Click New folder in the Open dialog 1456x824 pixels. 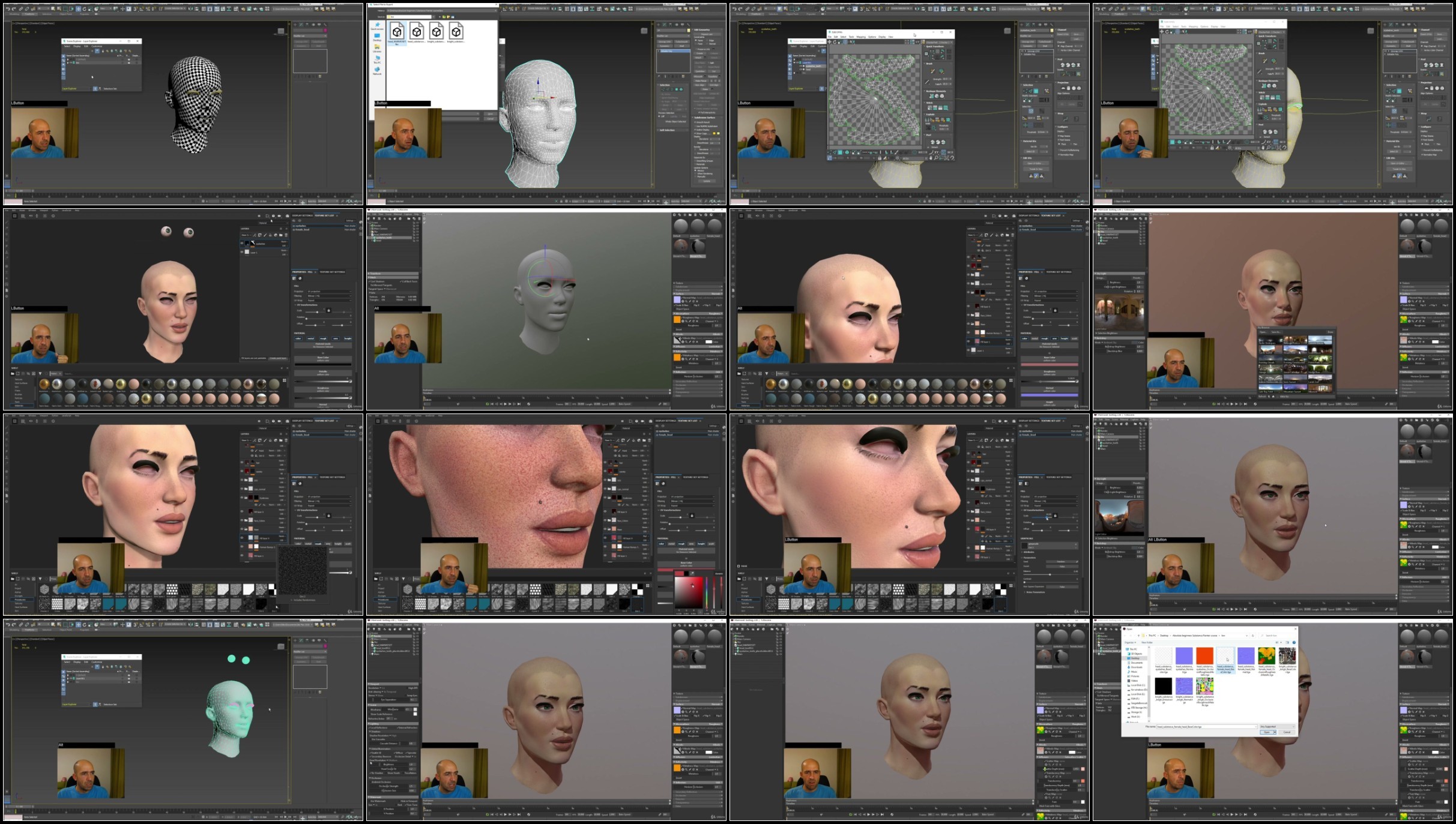coord(1147,642)
